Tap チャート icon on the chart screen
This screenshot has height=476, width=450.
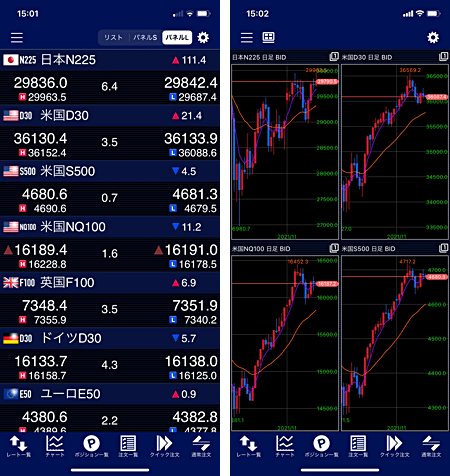pos(285,447)
